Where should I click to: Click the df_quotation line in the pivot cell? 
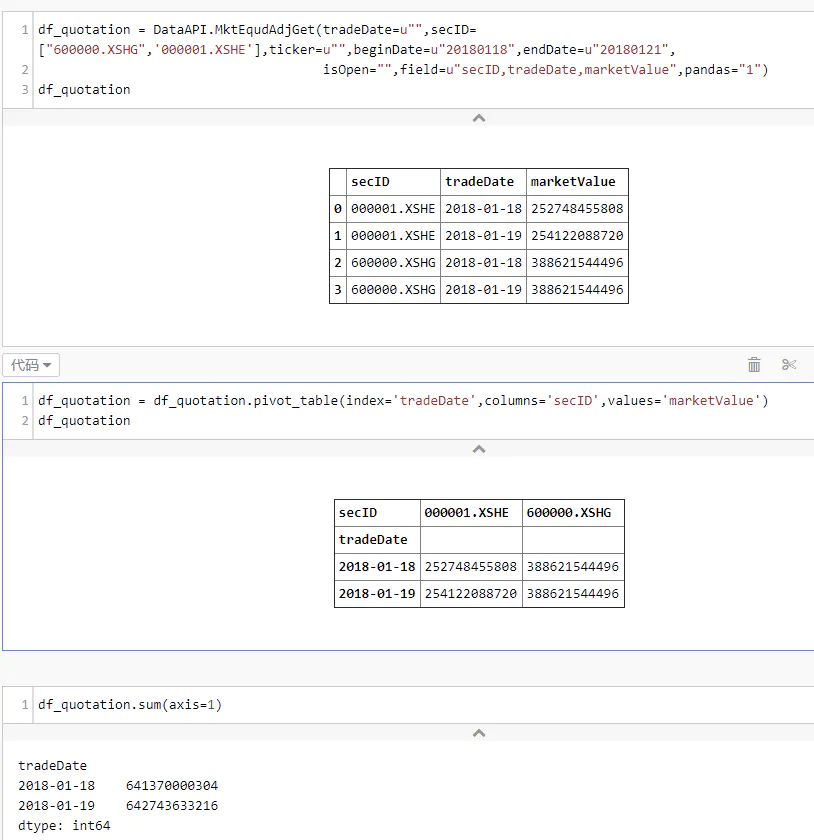(x=84, y=421)
